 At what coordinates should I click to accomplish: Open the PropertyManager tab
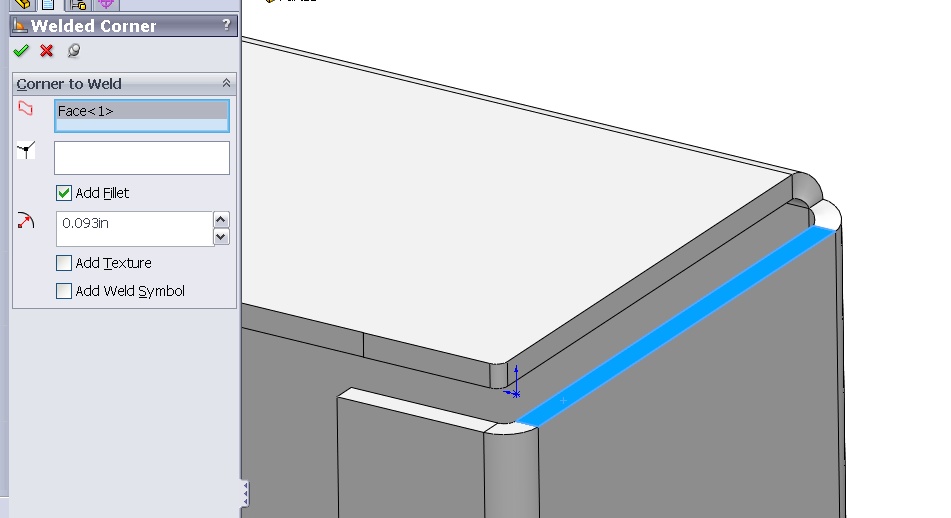(49, 5)
